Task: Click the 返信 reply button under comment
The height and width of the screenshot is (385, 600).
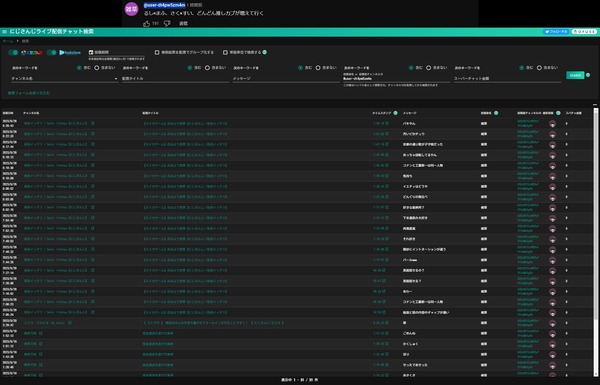Action: (x=183, y=23)
